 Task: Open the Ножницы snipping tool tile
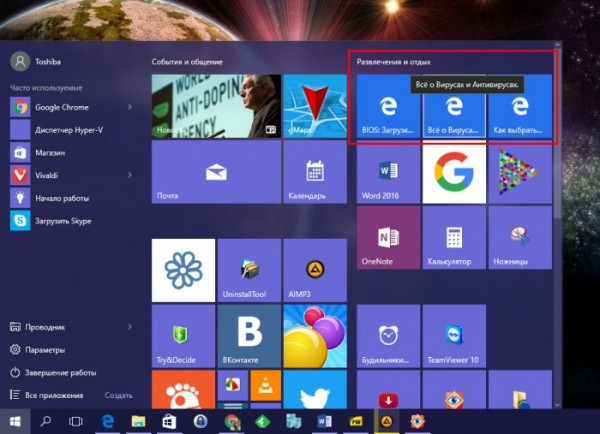(520, 237)
